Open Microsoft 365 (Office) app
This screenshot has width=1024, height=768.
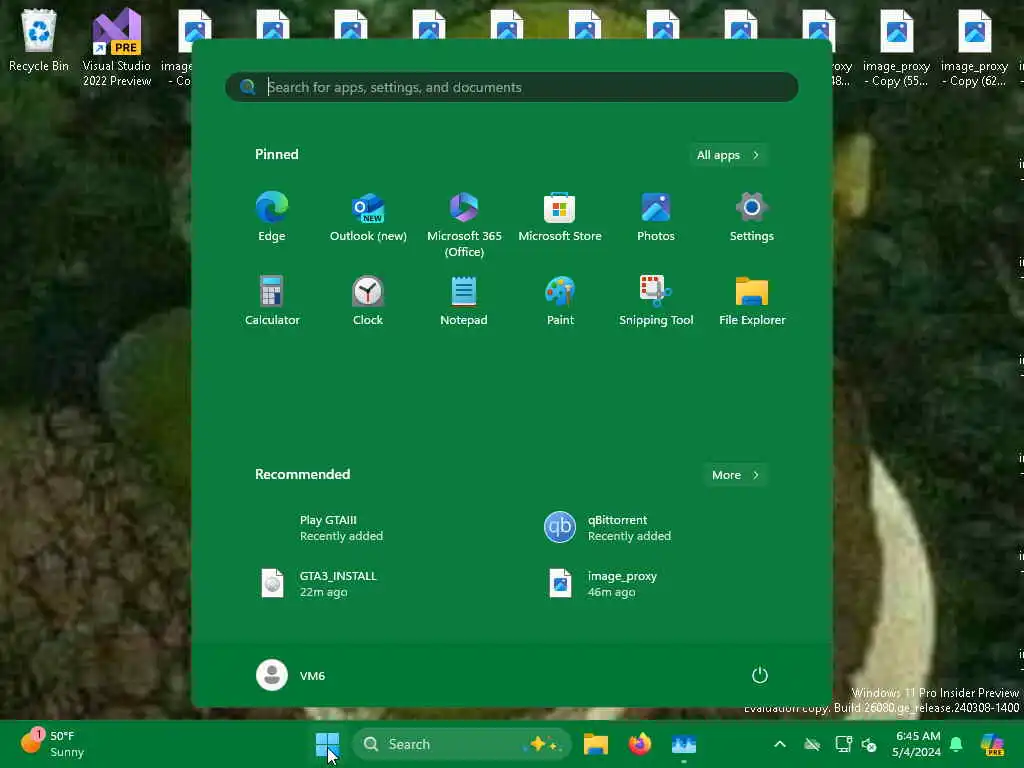464,225
